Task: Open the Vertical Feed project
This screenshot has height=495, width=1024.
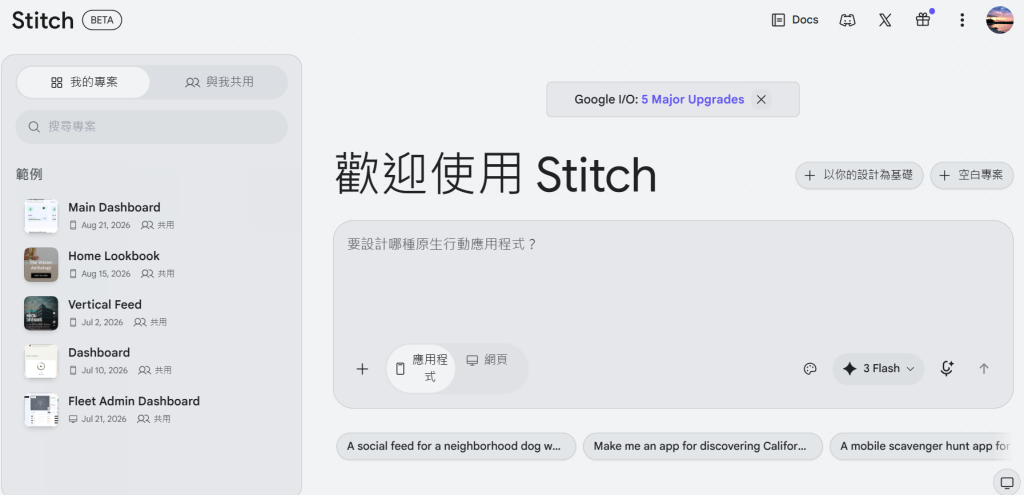Action: point(152,313)
